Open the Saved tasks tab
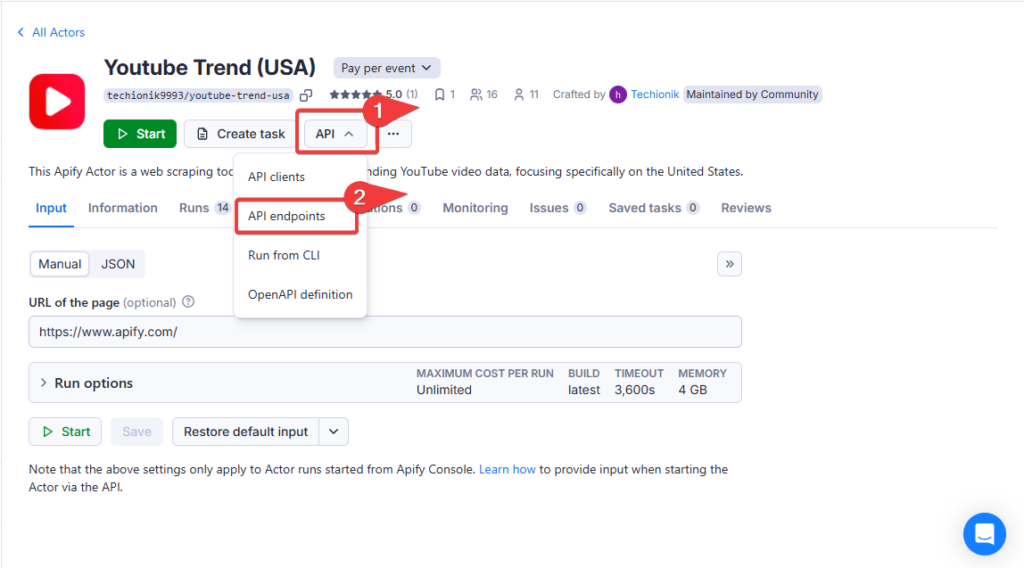This screenshot has height=568, width=1024. 654,208
